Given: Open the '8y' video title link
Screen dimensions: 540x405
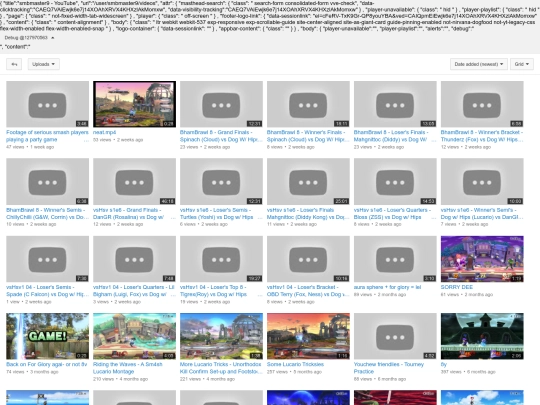Looking at the screenshot, I should 444,364.
